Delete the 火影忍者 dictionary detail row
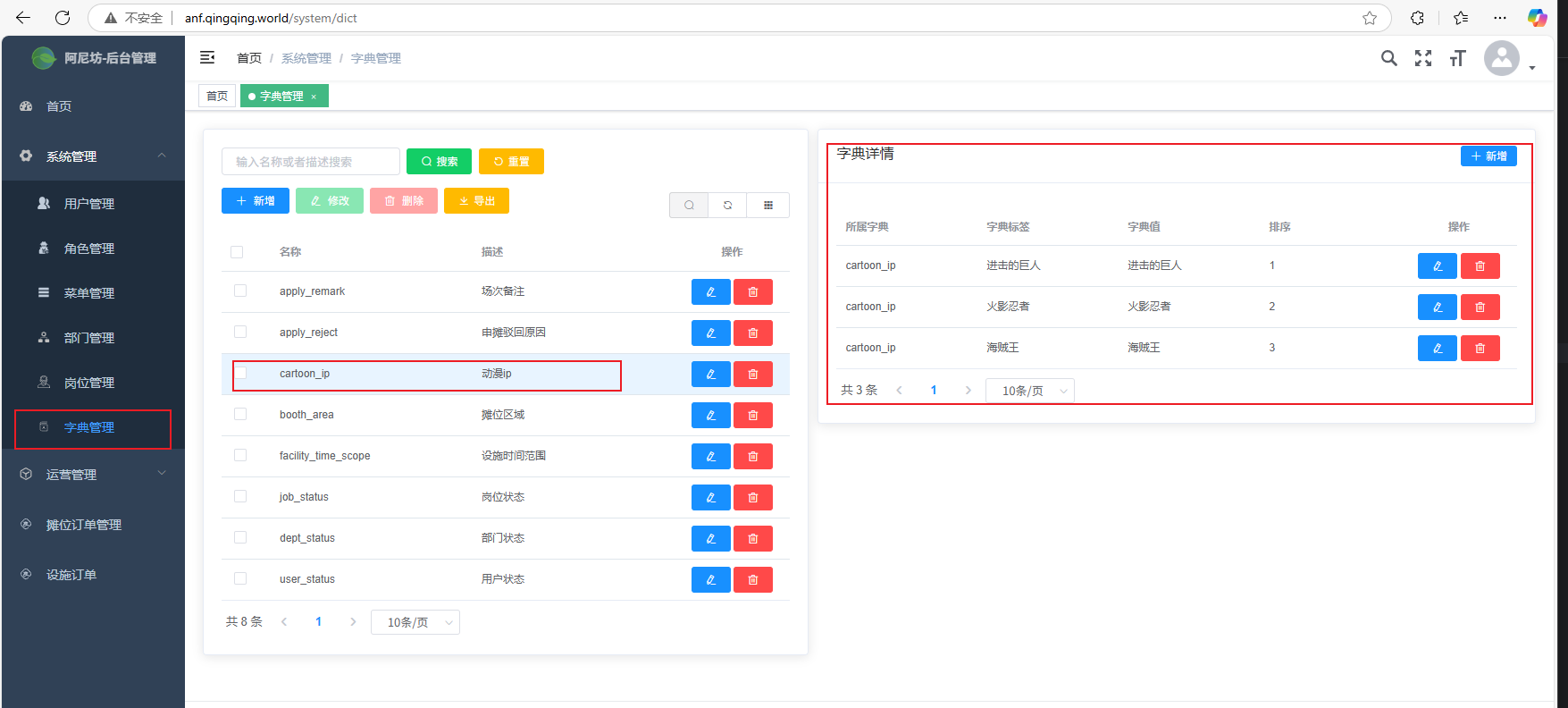This screenshot has height=708, width=1568. [x=1480, y=308]
